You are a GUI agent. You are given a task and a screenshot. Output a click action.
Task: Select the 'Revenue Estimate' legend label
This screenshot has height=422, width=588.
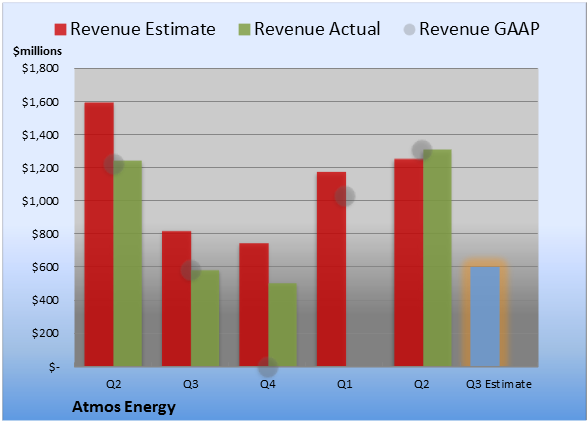[143, 29]
